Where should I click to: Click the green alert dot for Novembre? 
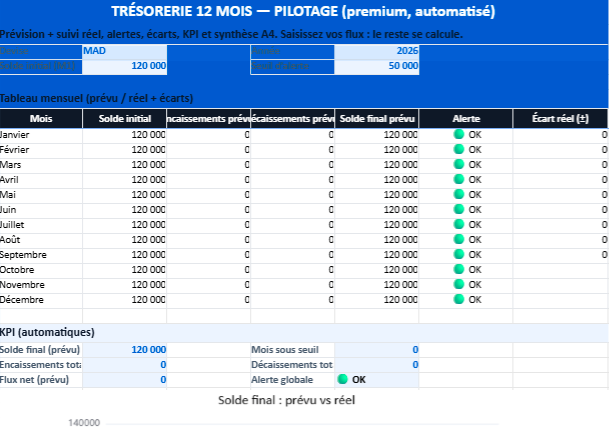pos(459,284)
